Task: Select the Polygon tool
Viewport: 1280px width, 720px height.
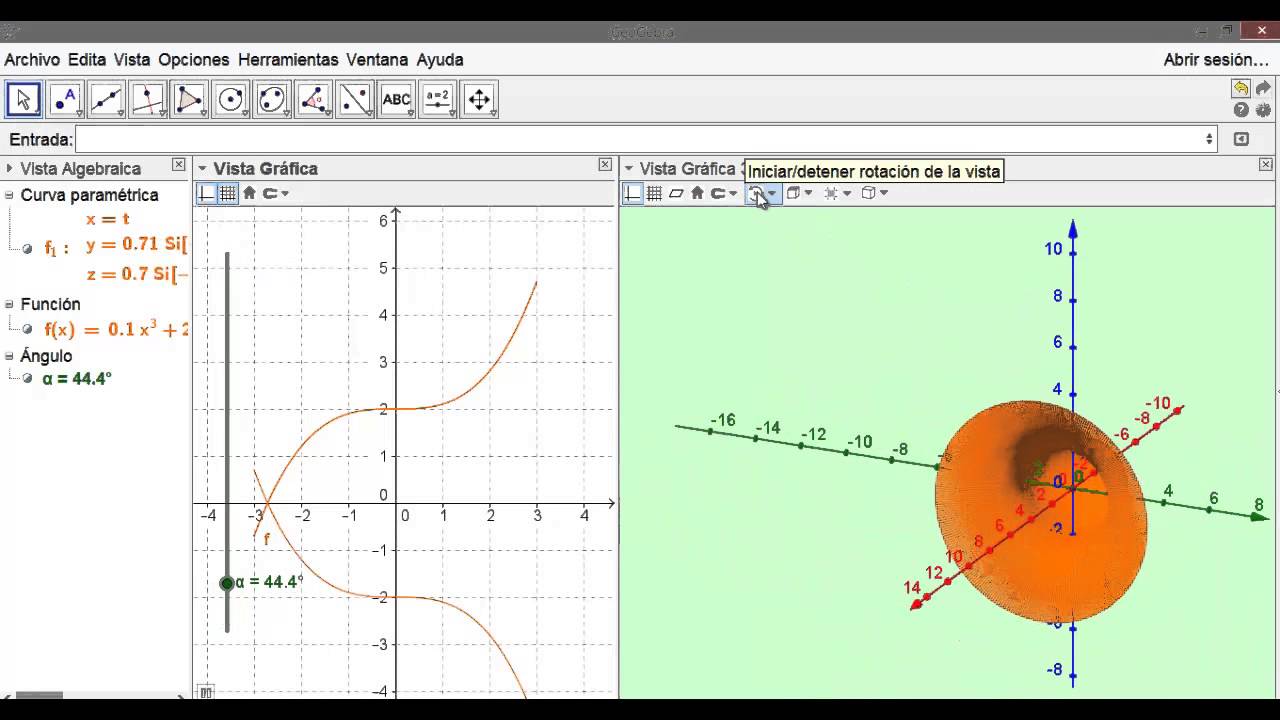Action: [189, 99]
